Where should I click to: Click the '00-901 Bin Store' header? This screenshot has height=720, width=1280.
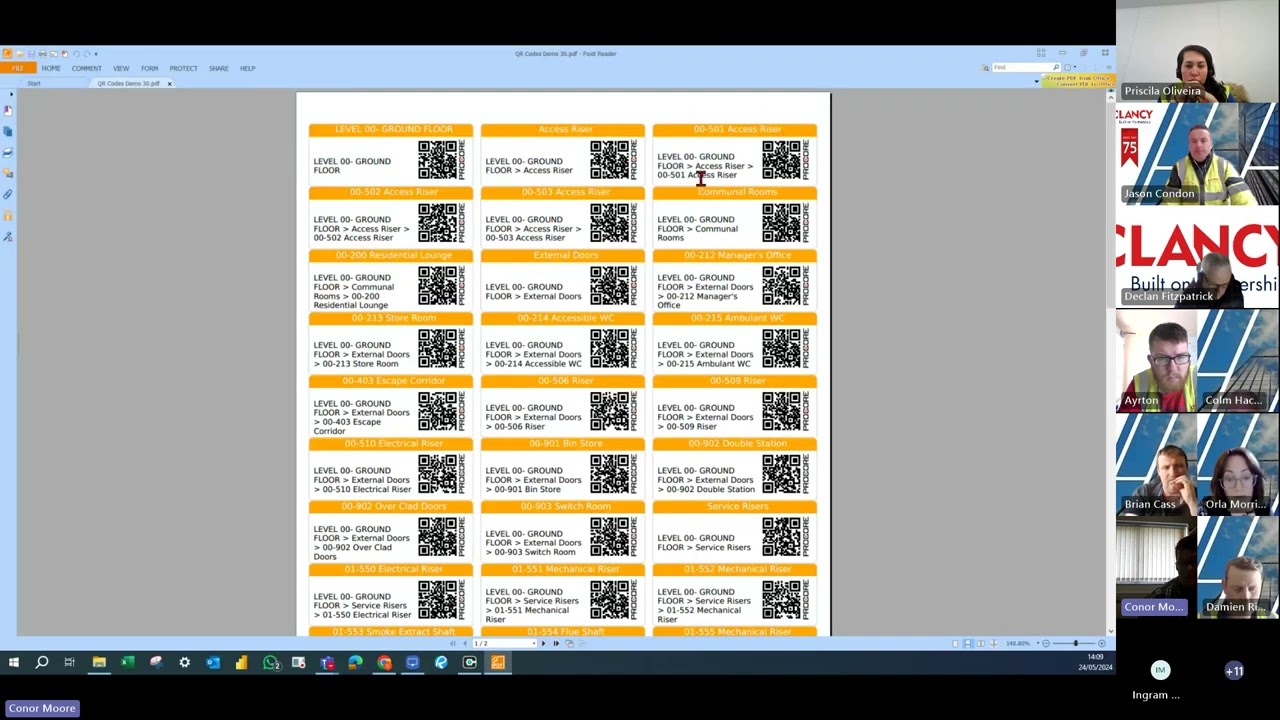pos(565,444)
